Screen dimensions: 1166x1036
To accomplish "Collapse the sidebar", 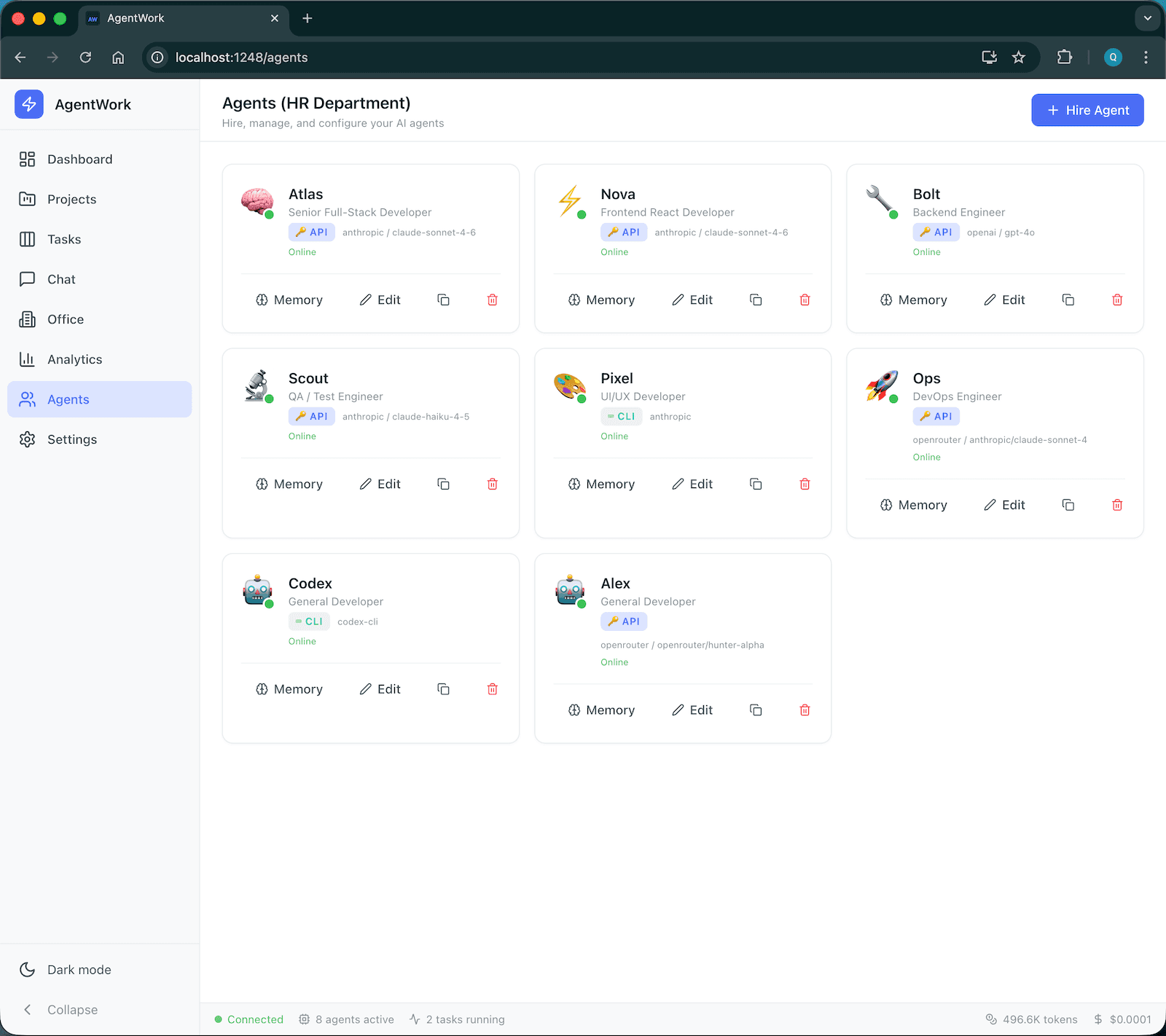I will point(71,1009).
